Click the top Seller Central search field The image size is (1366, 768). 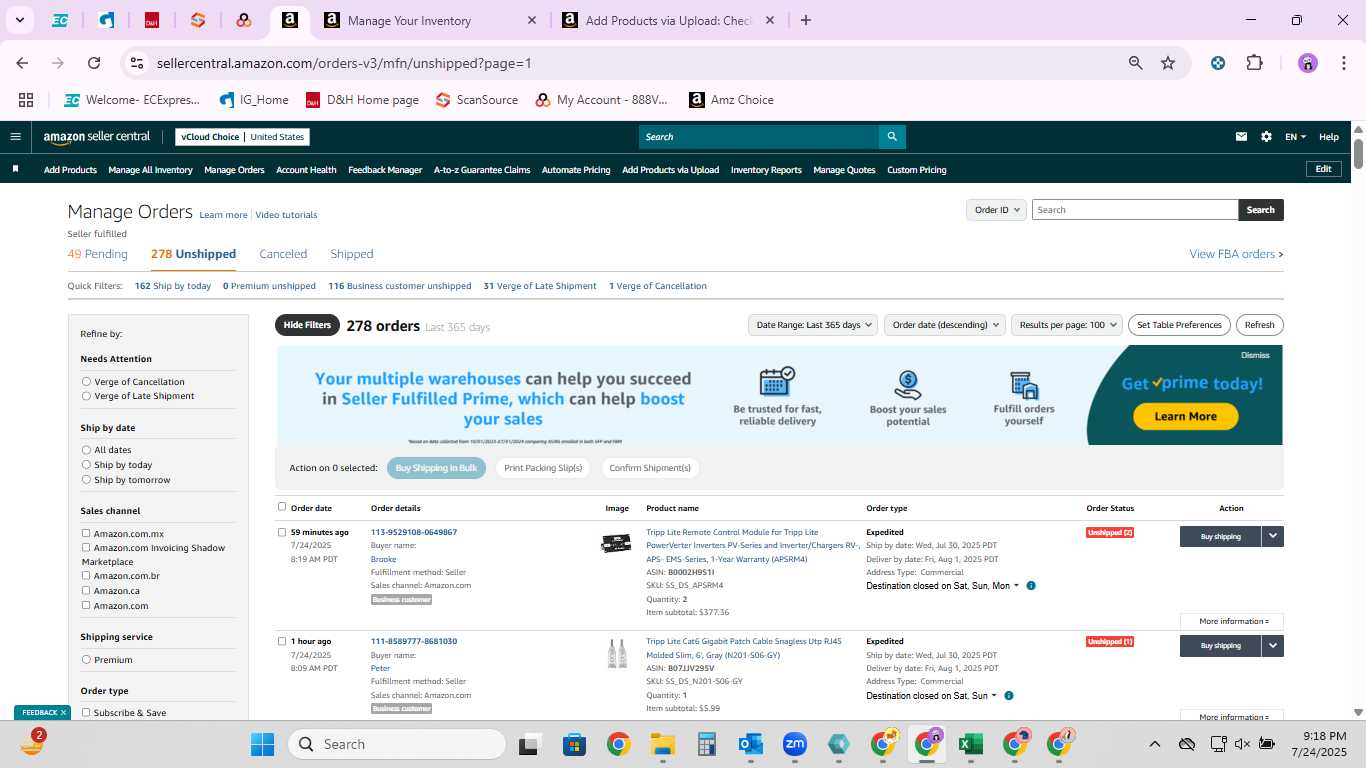coord(759,137)
